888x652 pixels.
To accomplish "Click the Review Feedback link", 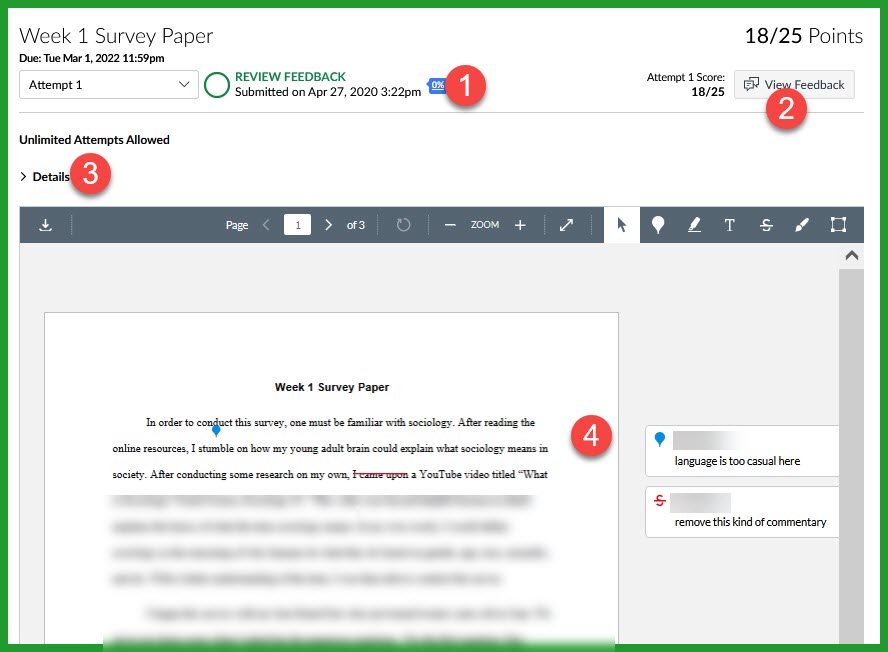I will tap(289, 76).
